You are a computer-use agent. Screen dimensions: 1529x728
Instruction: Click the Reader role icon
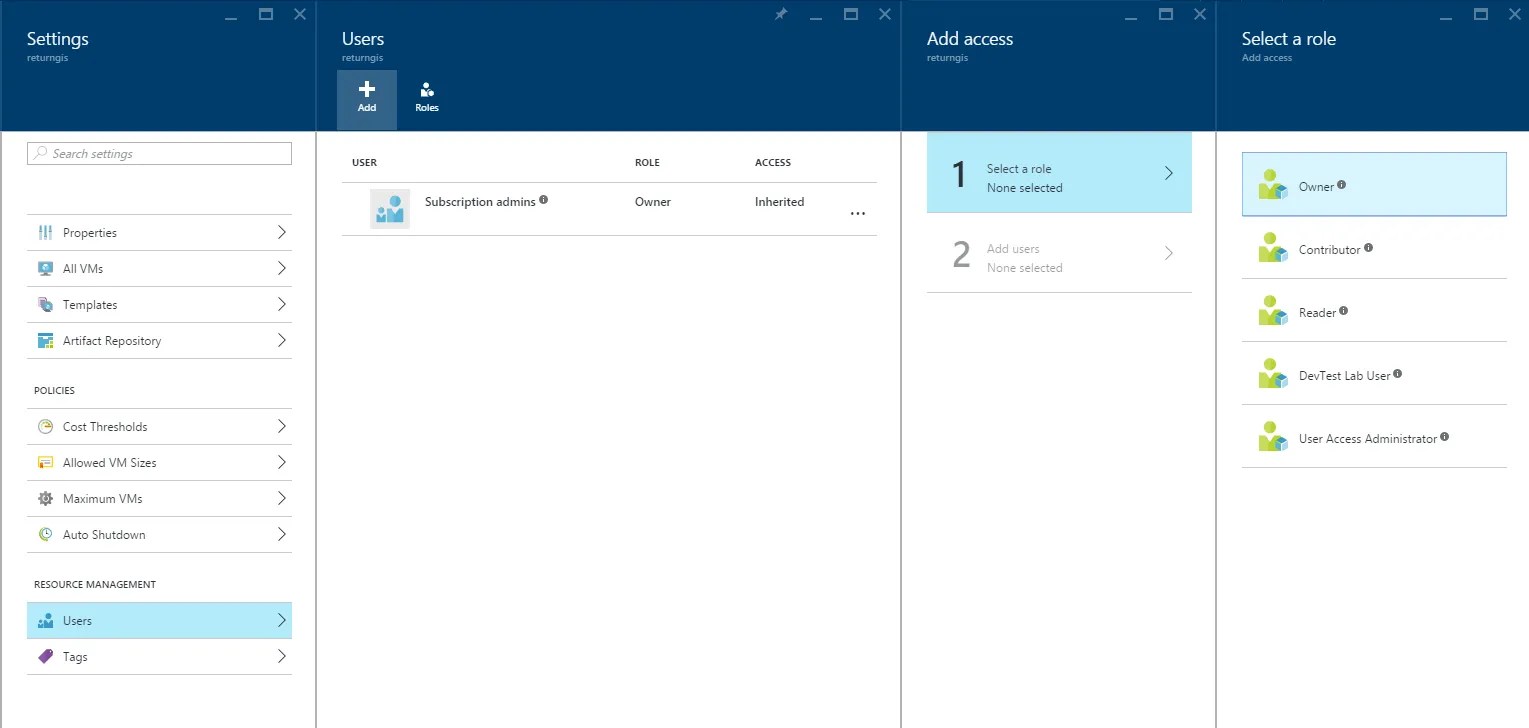tap(1273, 311)
